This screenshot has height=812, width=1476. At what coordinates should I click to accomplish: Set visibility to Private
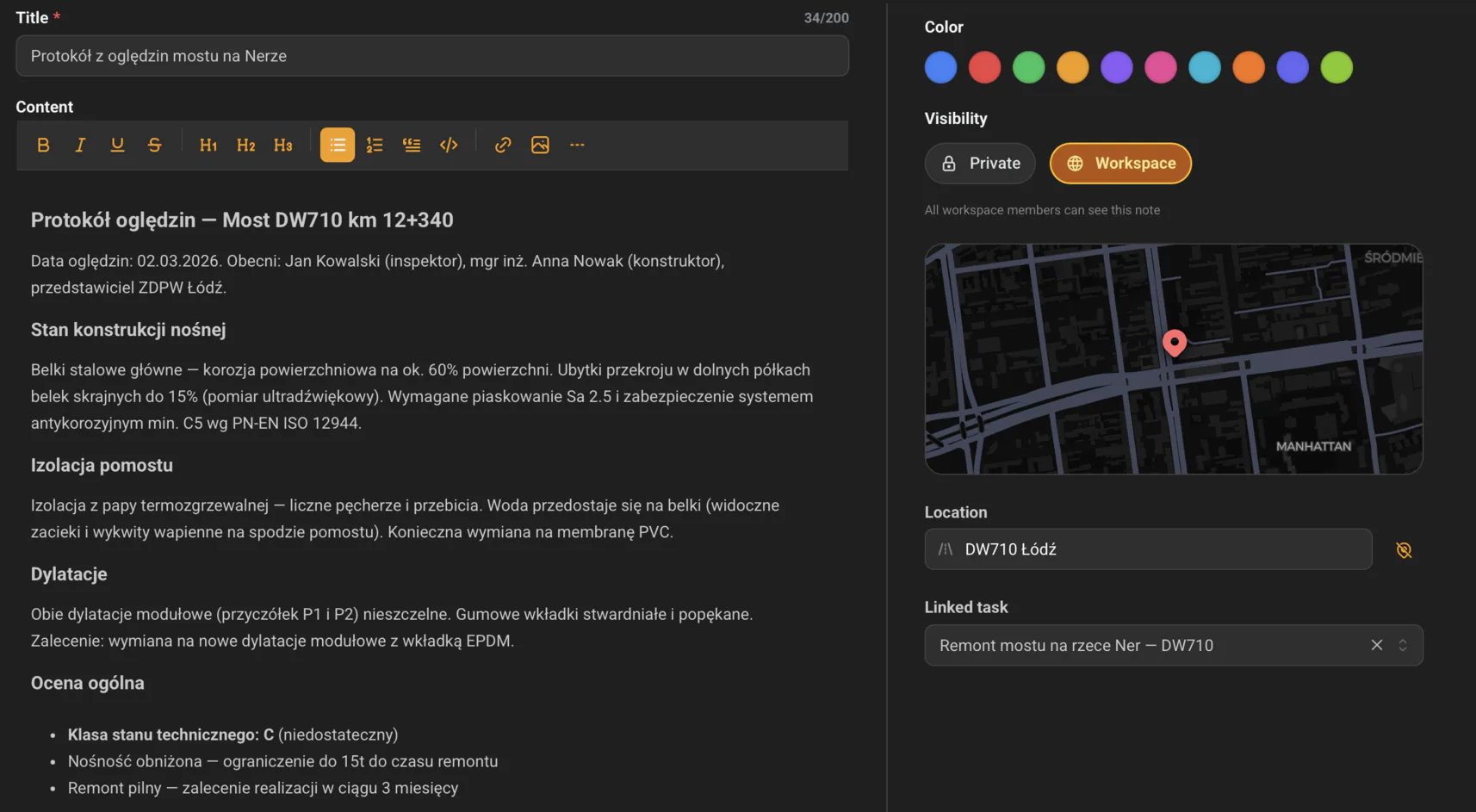tap(980, 163)
